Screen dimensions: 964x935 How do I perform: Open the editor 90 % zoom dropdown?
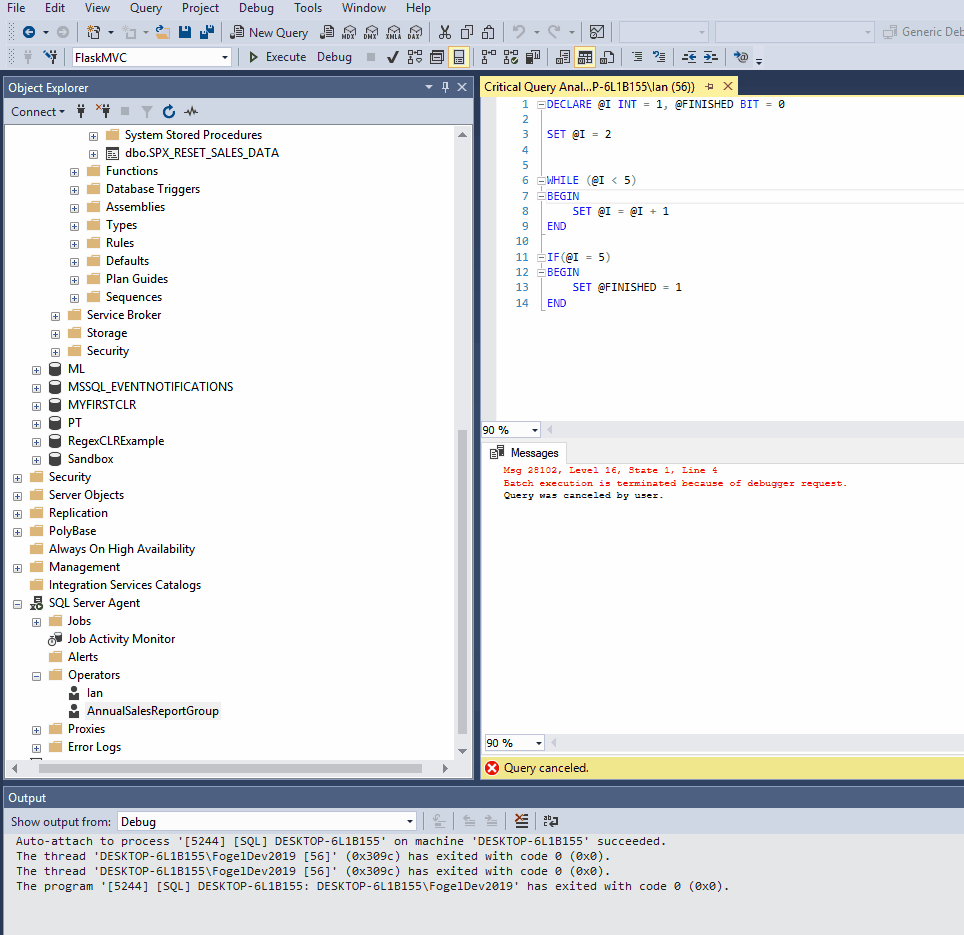[534, 430]
